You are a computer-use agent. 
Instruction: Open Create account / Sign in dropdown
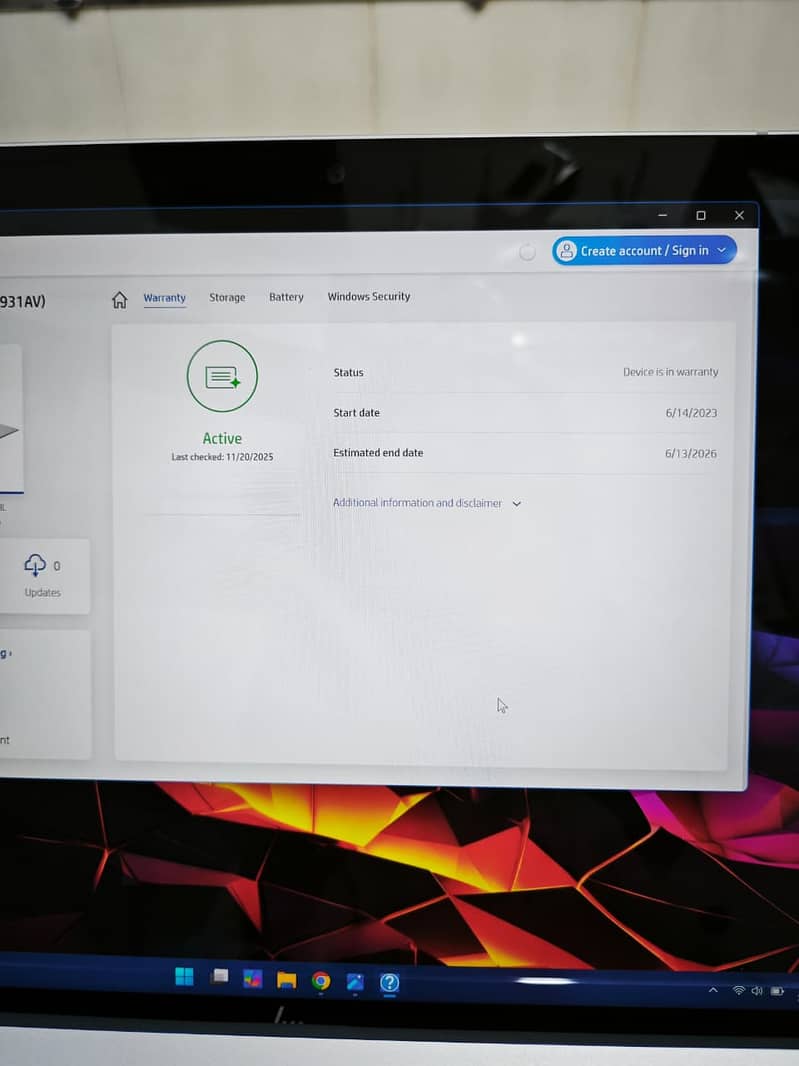[644, 250]
